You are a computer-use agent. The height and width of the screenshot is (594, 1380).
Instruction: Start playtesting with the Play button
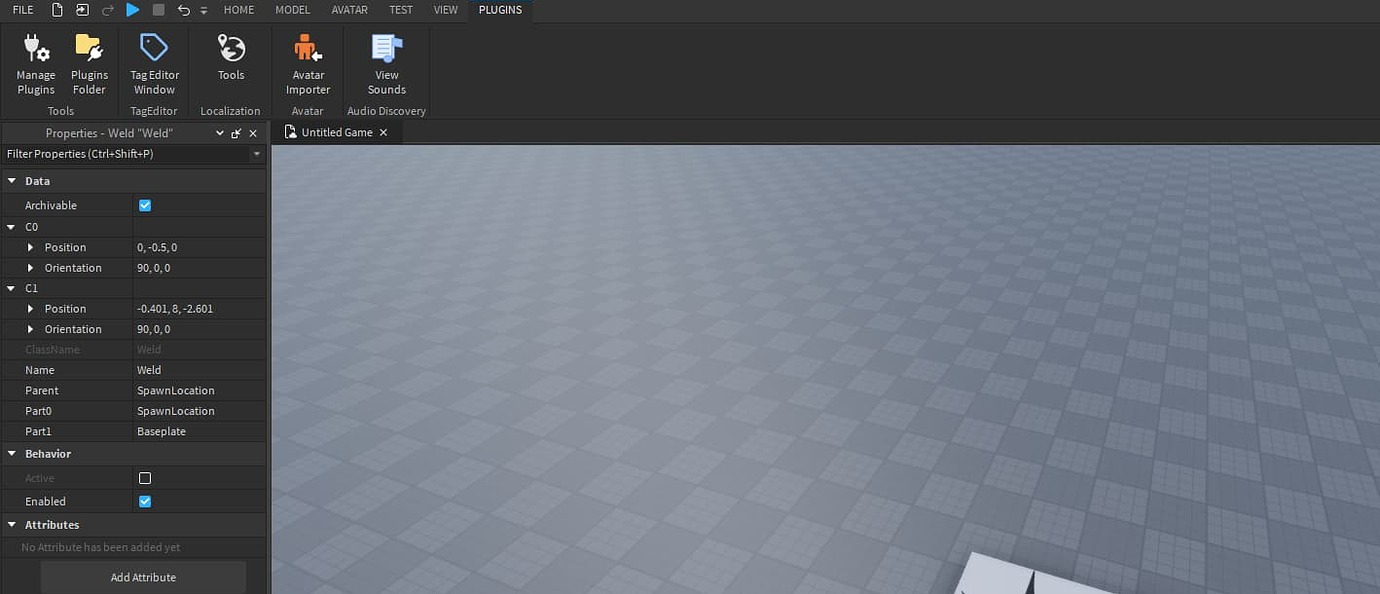133,9
